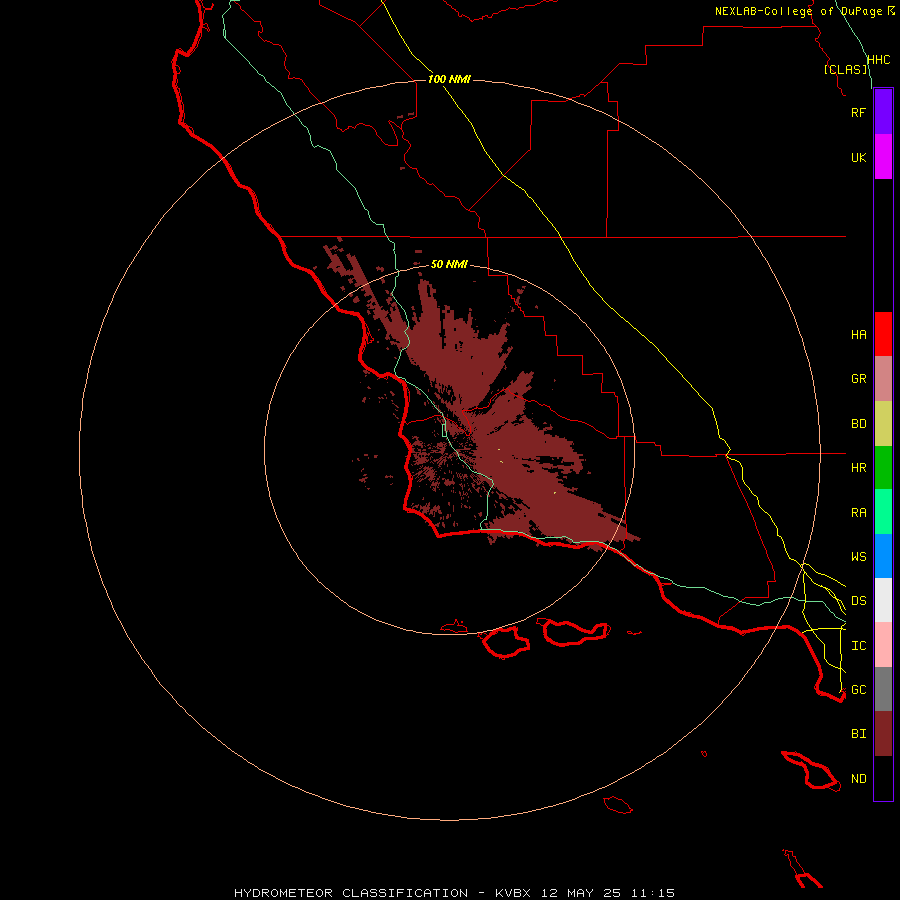Click the NEXLAB-College of DuPage text
The image size is (900, 900).
(798, 11)
